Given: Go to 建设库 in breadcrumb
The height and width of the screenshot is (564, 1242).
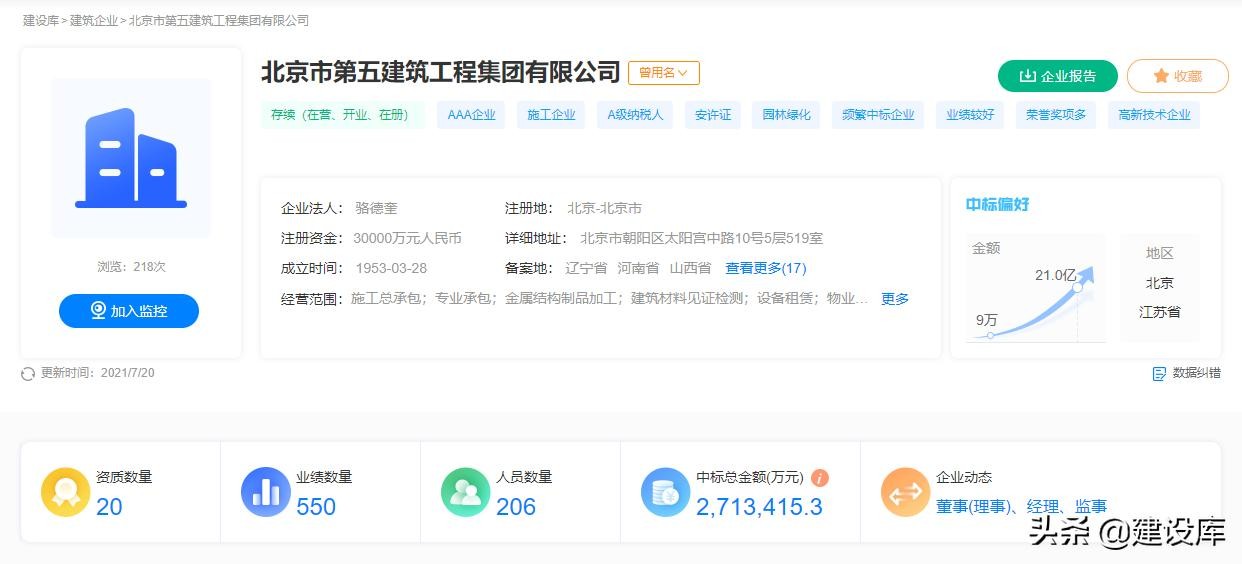Looking at the screenshot, I should [40, 20].
